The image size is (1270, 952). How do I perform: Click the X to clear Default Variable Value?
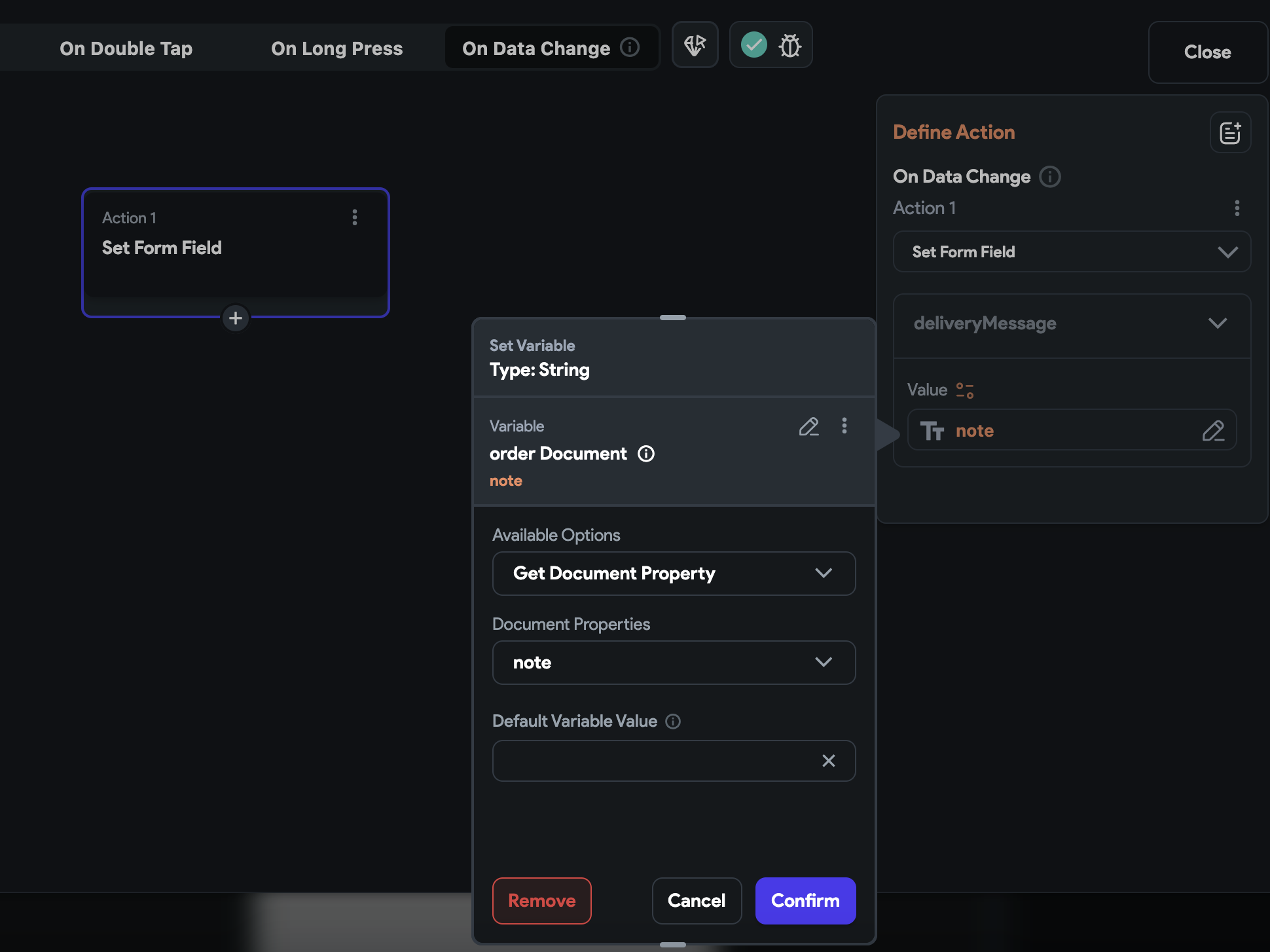point(829,761)
